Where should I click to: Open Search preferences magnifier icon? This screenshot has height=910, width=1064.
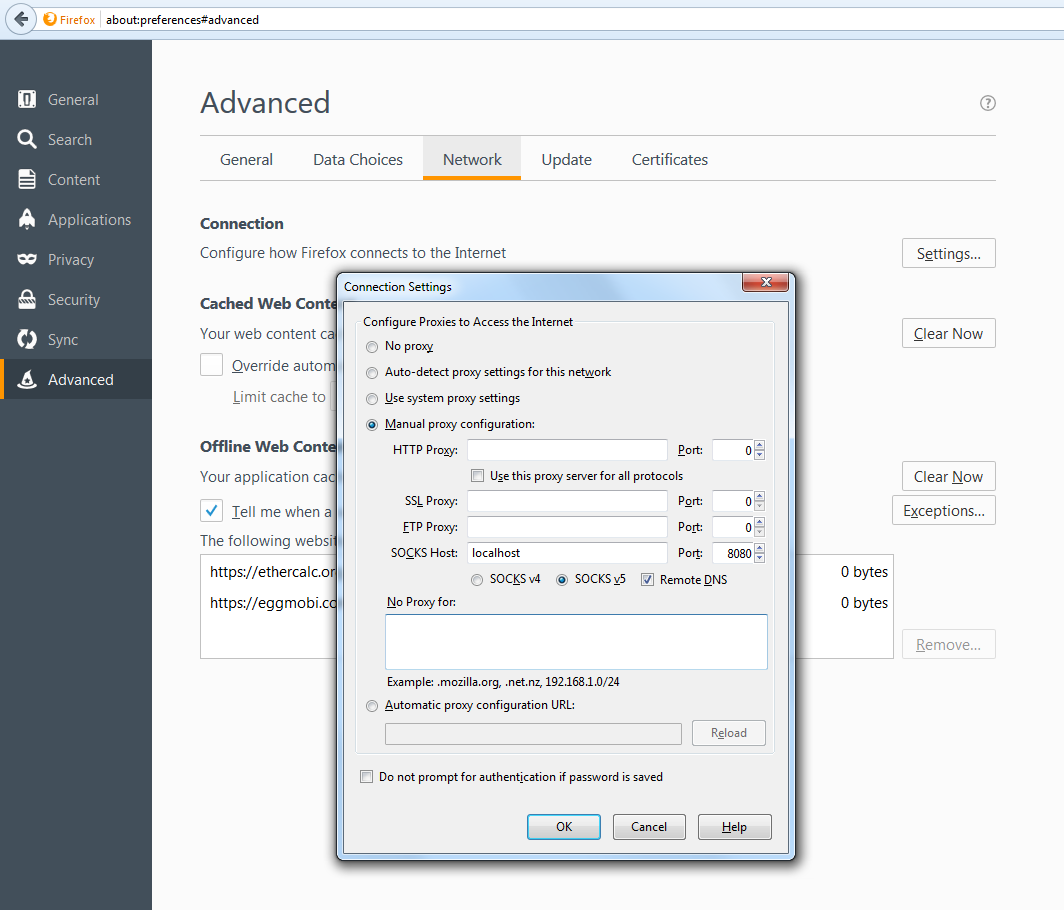pos(26,139)
